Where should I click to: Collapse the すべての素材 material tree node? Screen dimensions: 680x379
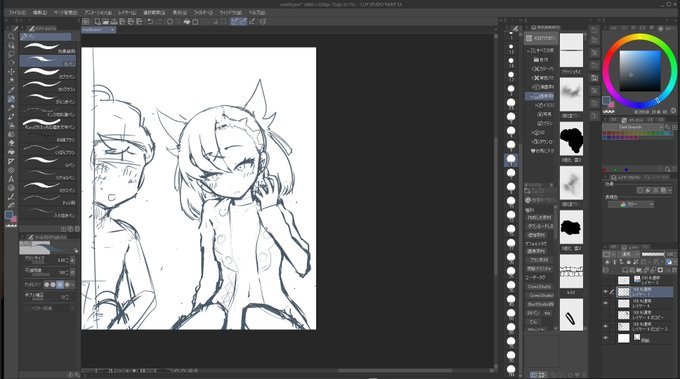point(529,51)
